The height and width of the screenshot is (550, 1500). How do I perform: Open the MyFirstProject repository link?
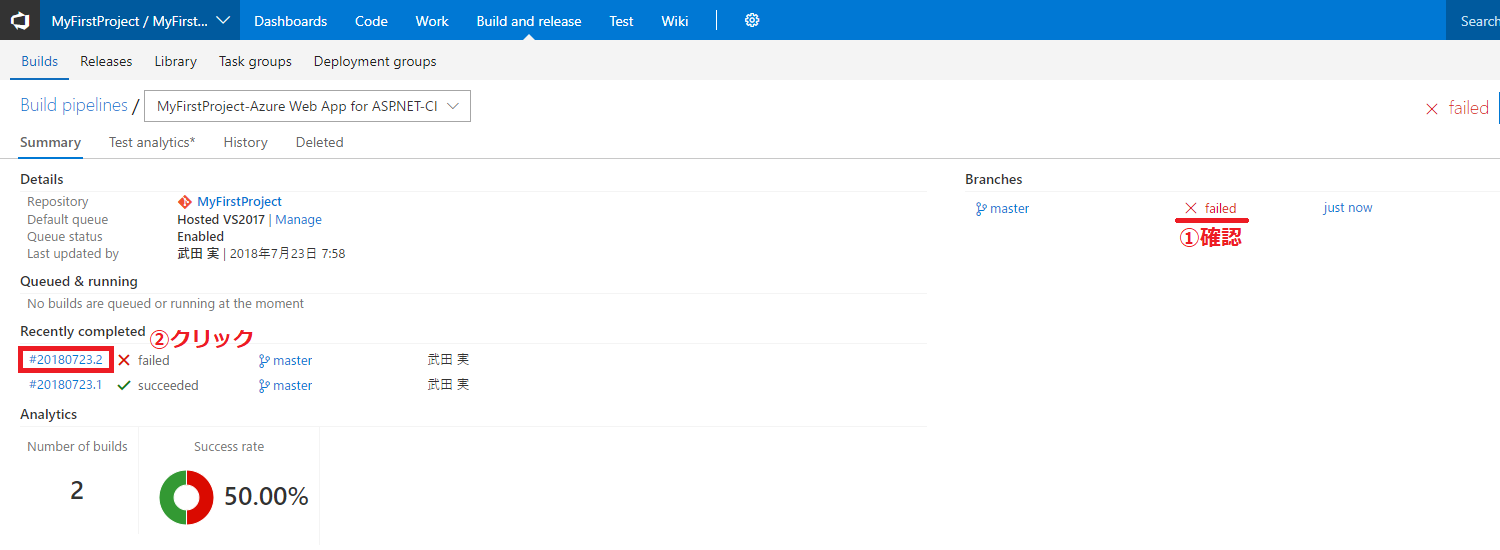coord(239,202)
